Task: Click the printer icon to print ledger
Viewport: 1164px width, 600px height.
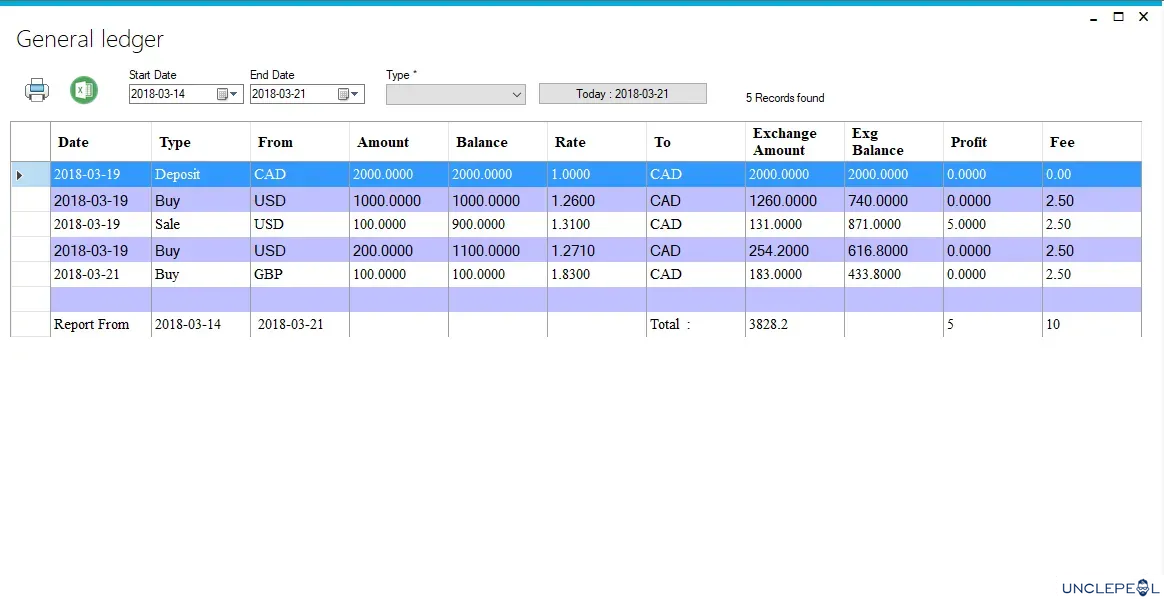Action: [x=37, y=90]
